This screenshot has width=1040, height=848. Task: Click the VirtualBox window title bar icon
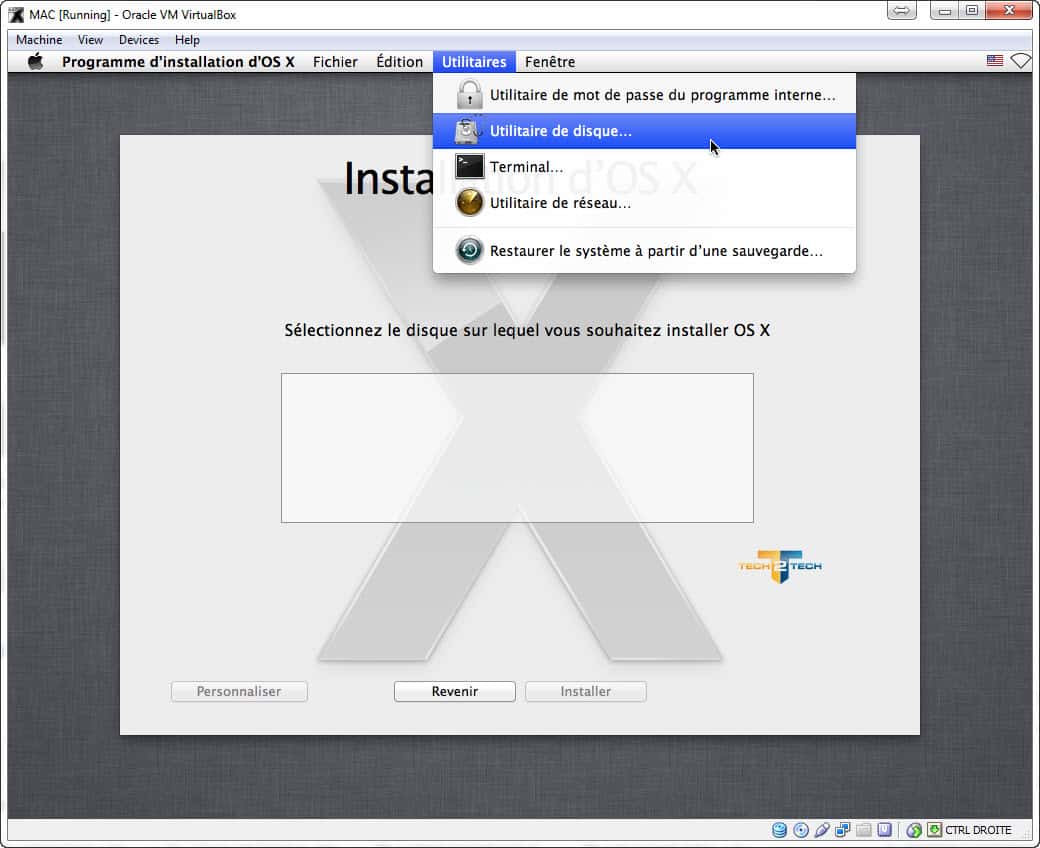[16, 14]
